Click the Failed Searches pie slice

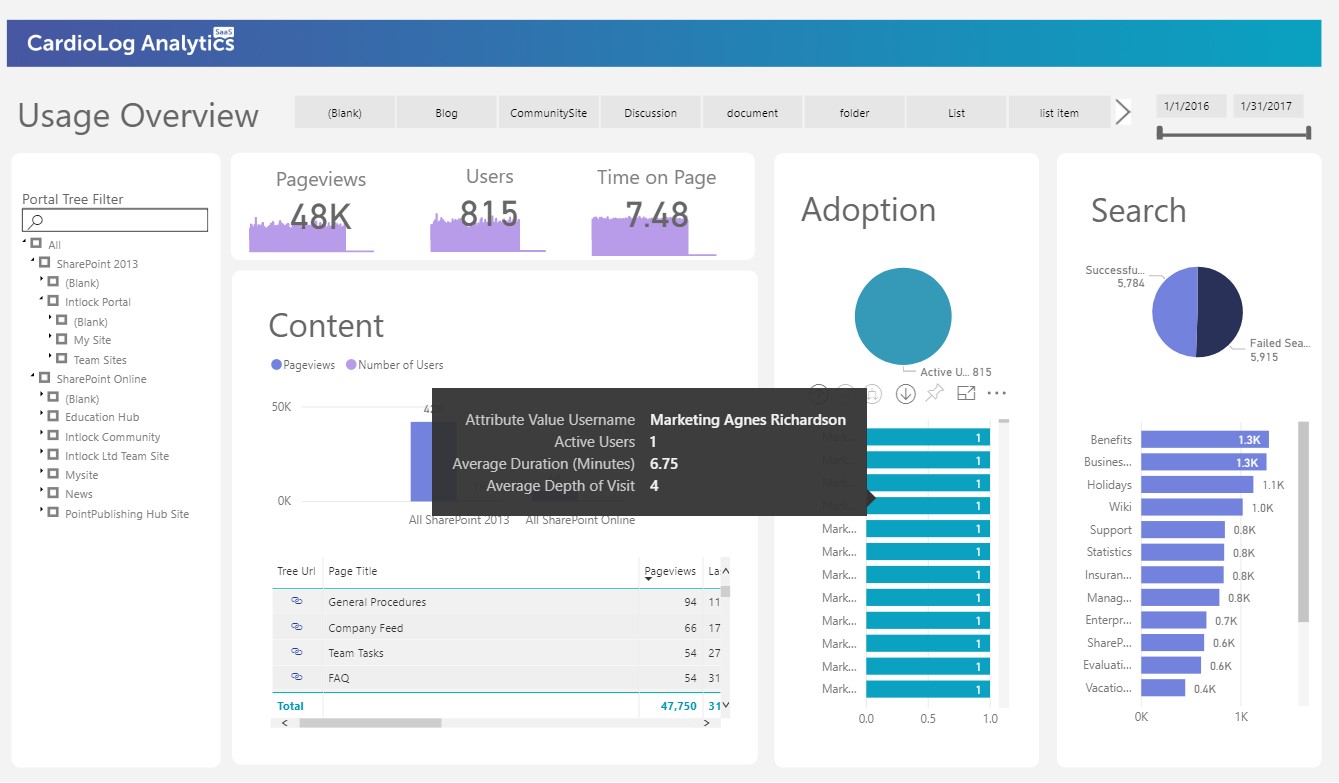(1221, 313)
